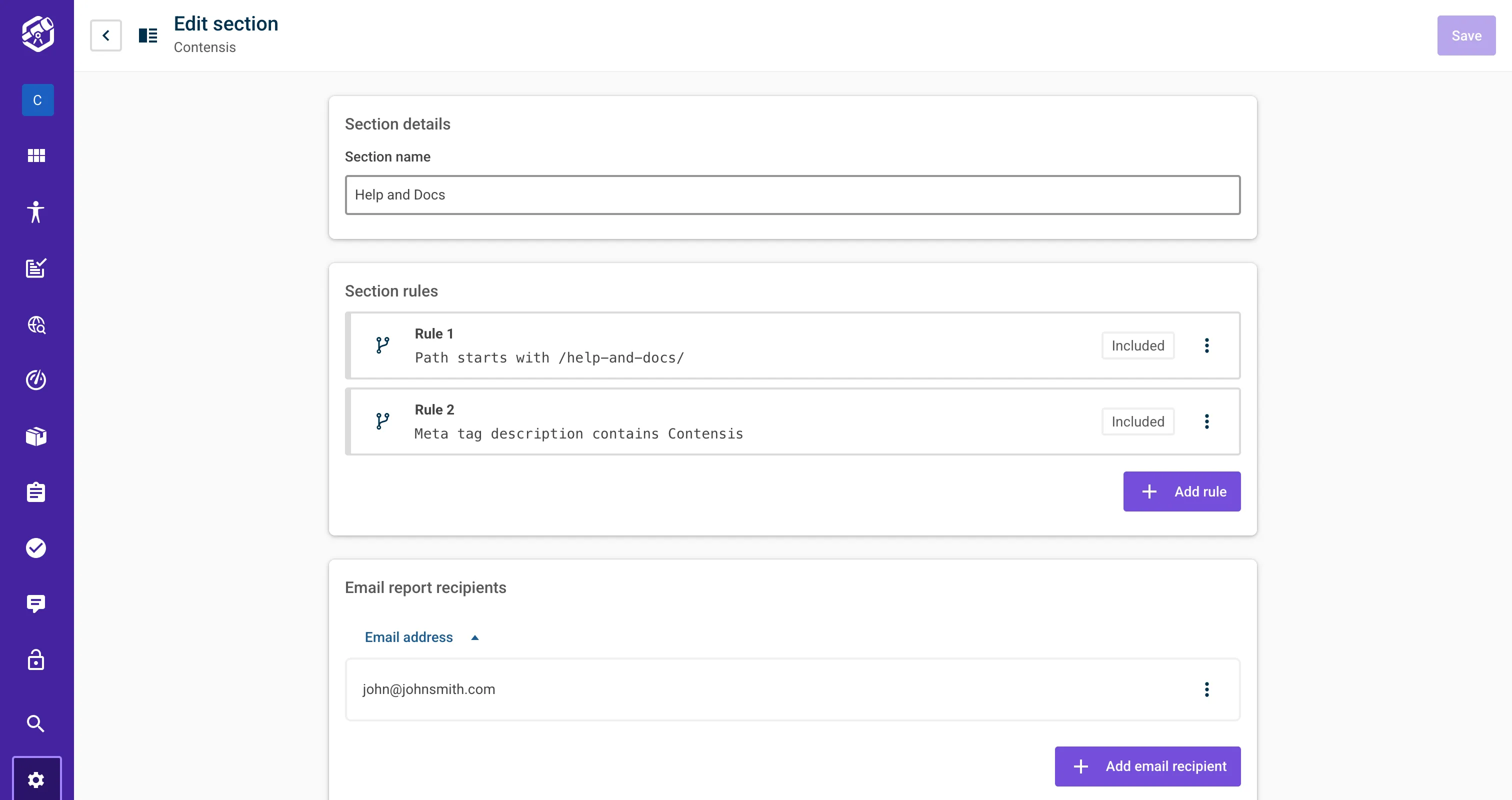Click the Add rule button
The image size is (1512, 800).
(1181, 491)
